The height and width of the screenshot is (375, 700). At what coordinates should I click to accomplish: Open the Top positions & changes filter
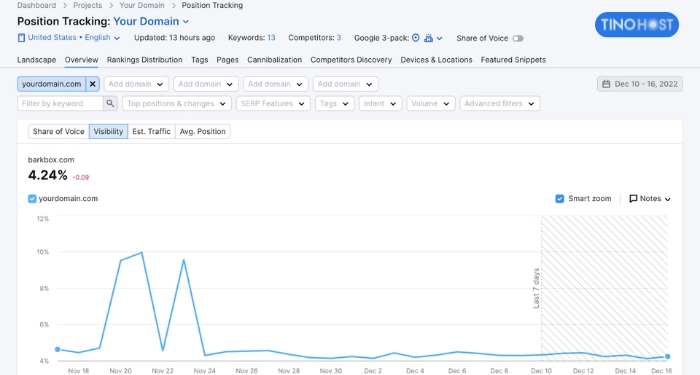177,104
